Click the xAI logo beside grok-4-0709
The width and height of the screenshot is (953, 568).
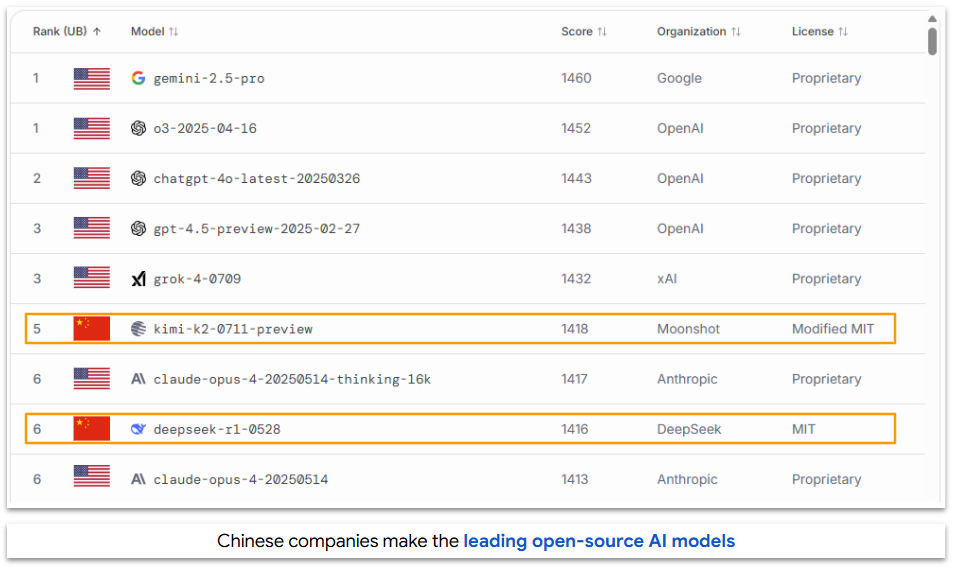coord(139,279)
